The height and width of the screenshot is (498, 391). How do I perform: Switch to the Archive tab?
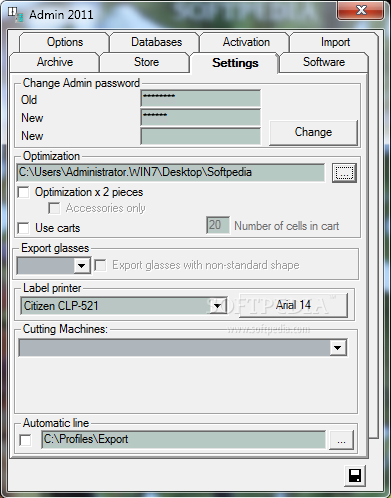[55, 62]
